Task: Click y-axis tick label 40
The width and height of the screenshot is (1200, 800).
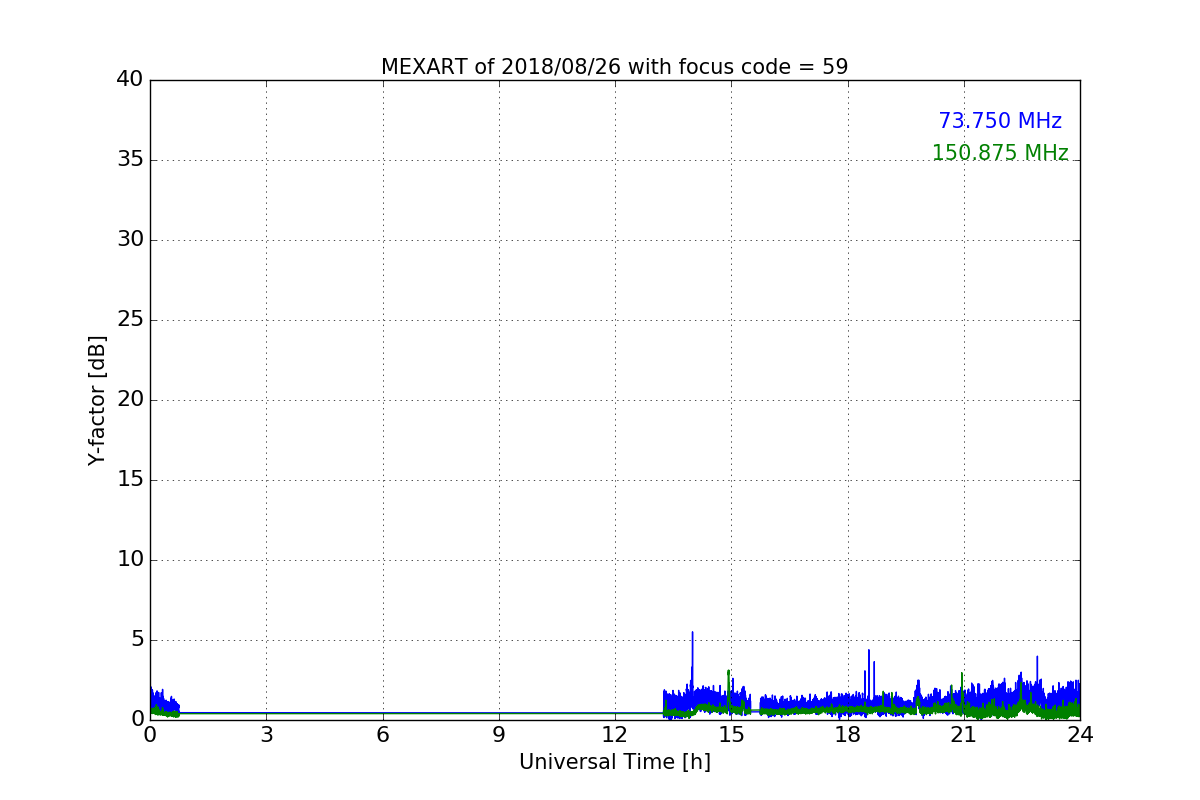Action: (130, 79)
